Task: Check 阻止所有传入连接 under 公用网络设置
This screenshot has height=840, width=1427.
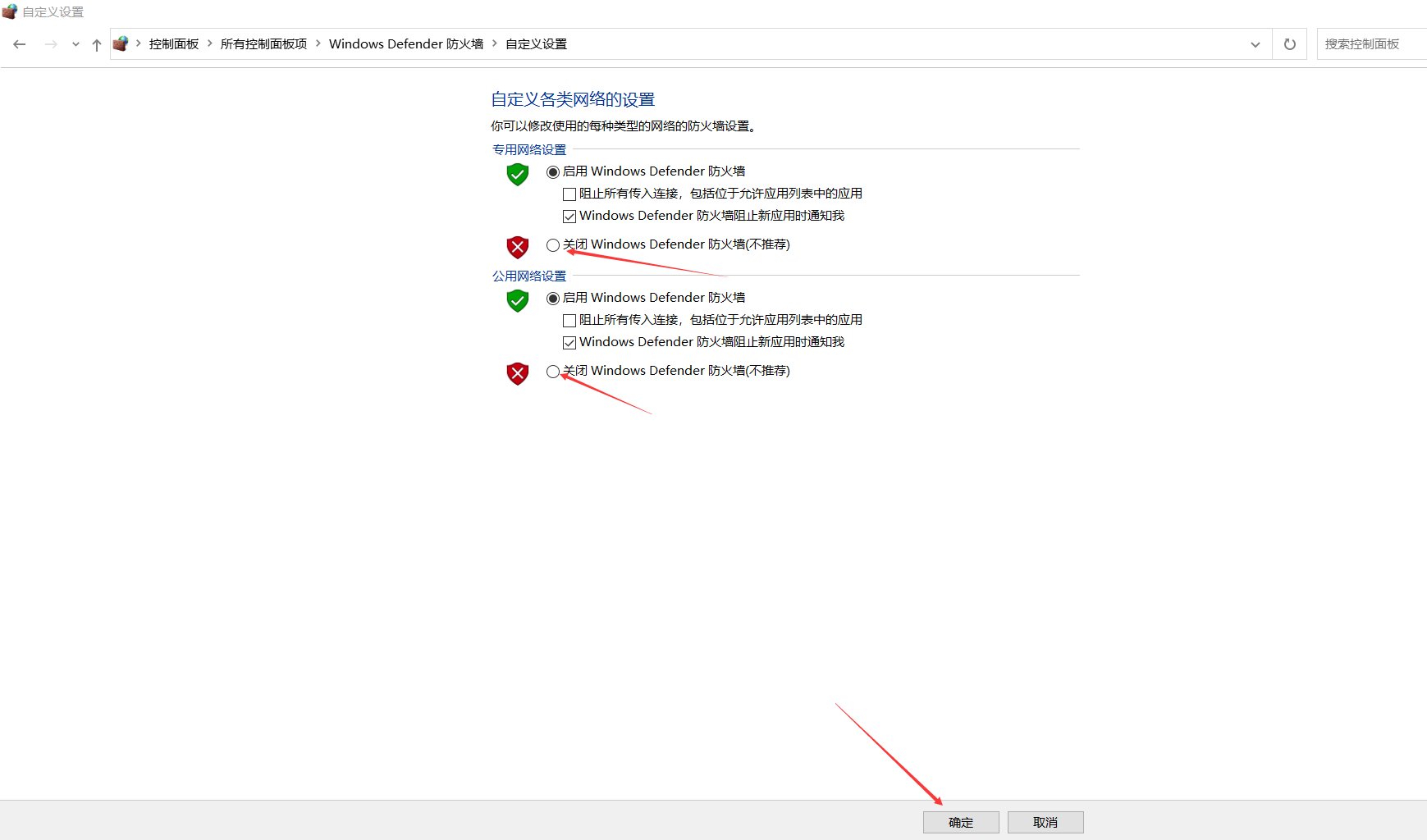Action: click(569, 321)
